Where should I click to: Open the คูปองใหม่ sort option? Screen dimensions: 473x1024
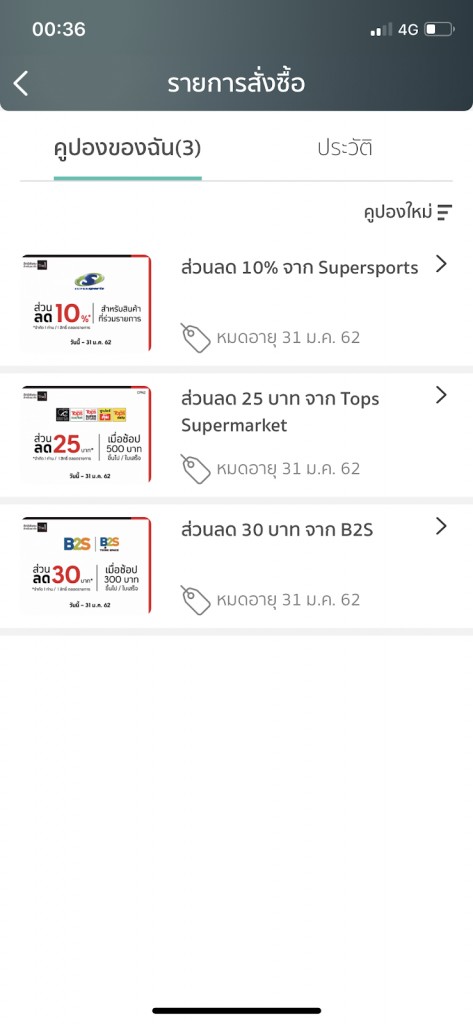pos(398,212)
